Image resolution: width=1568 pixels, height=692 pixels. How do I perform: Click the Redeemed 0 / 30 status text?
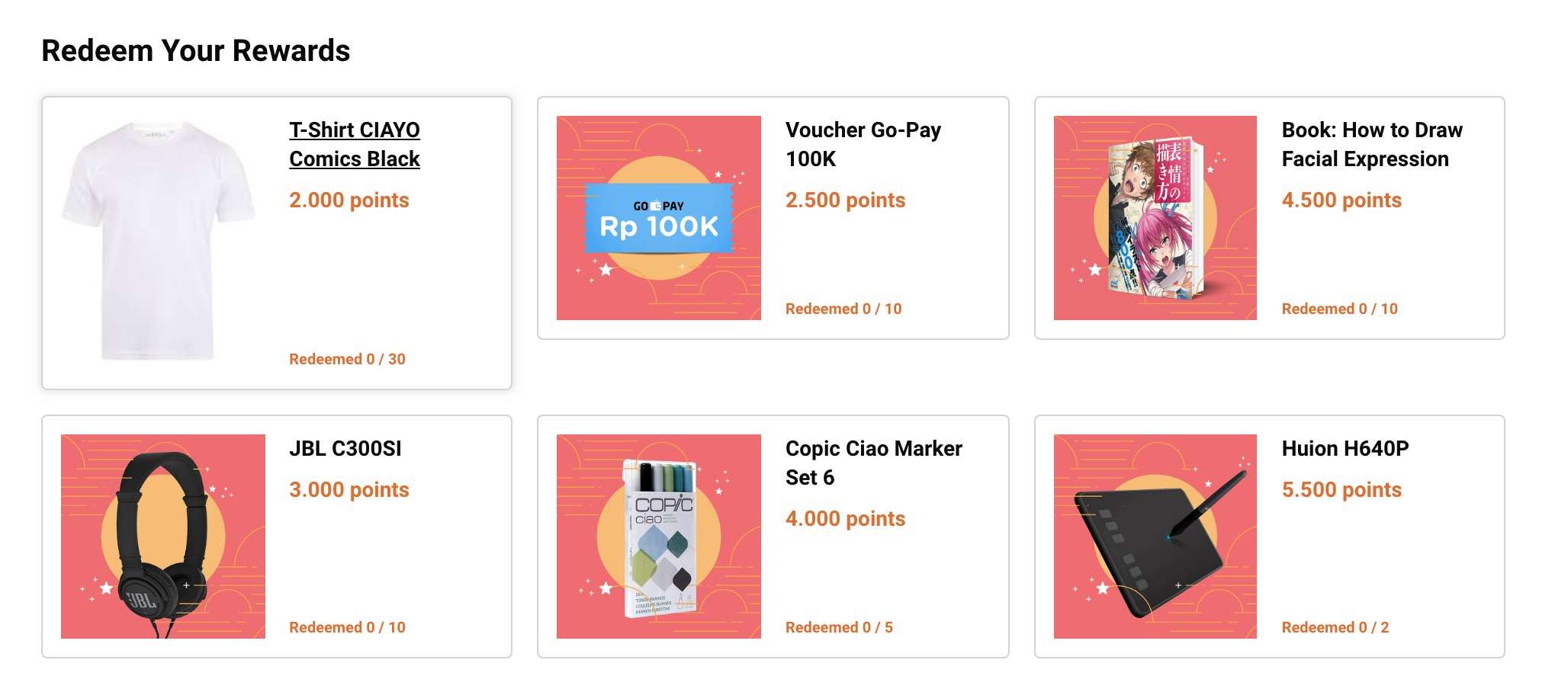tap(347, 359)
